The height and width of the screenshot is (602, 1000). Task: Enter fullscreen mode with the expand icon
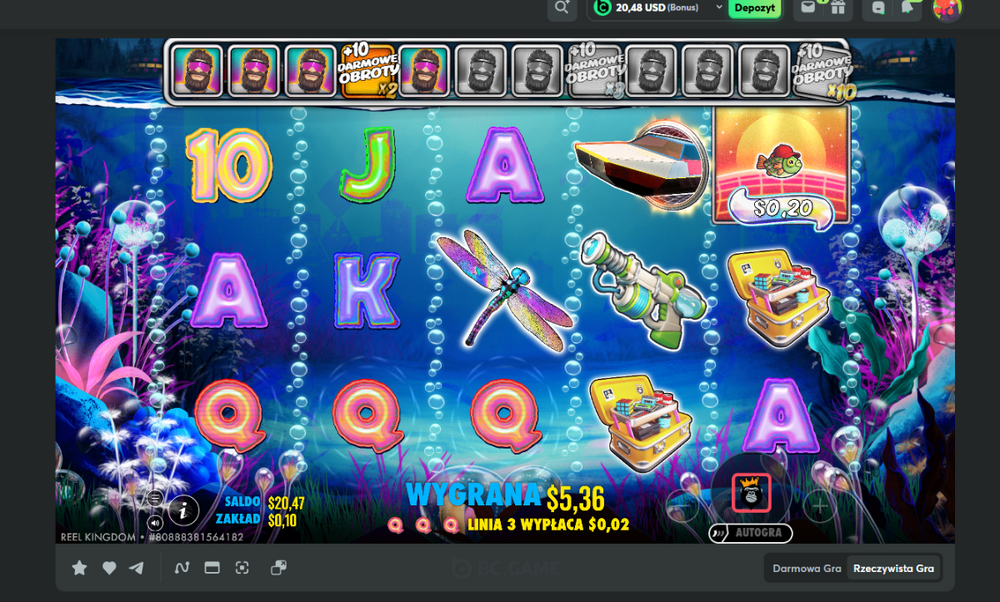point(243,568)
